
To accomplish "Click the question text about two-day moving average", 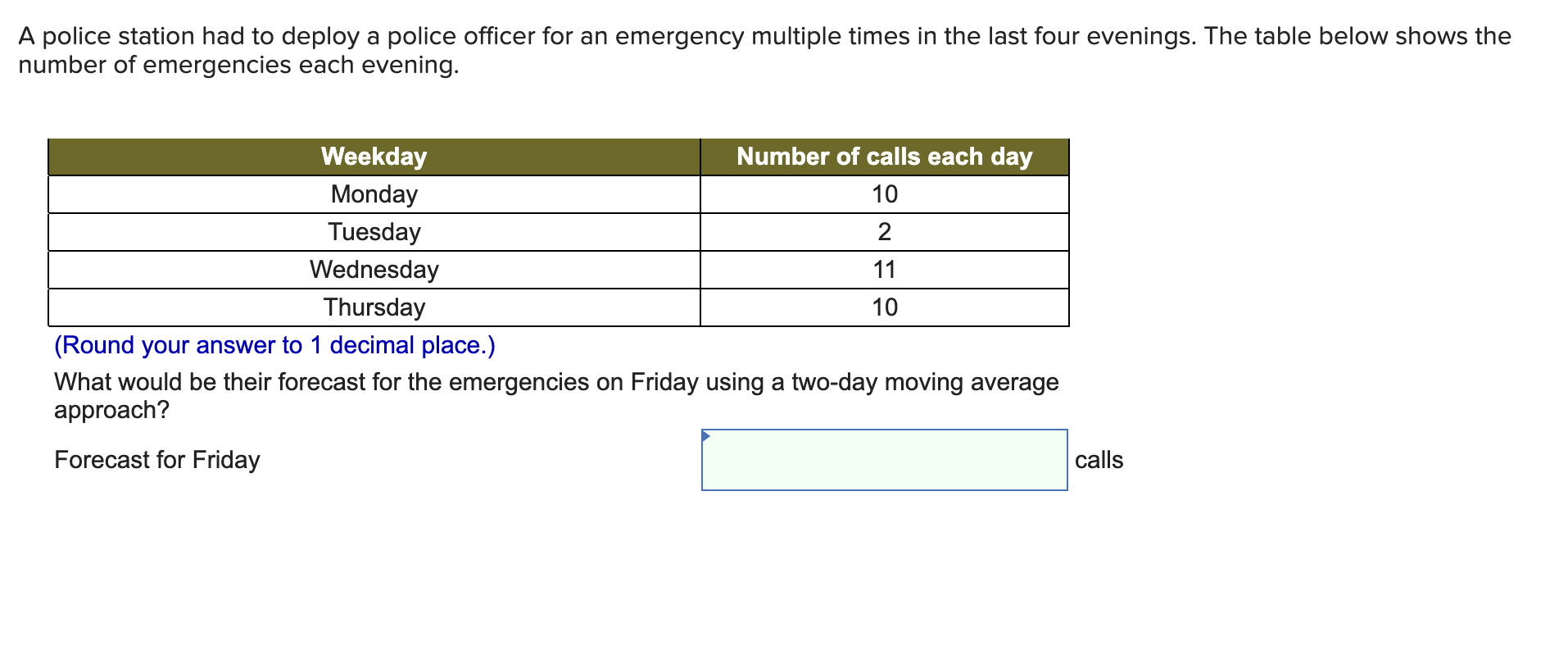I will coord(555,381).
